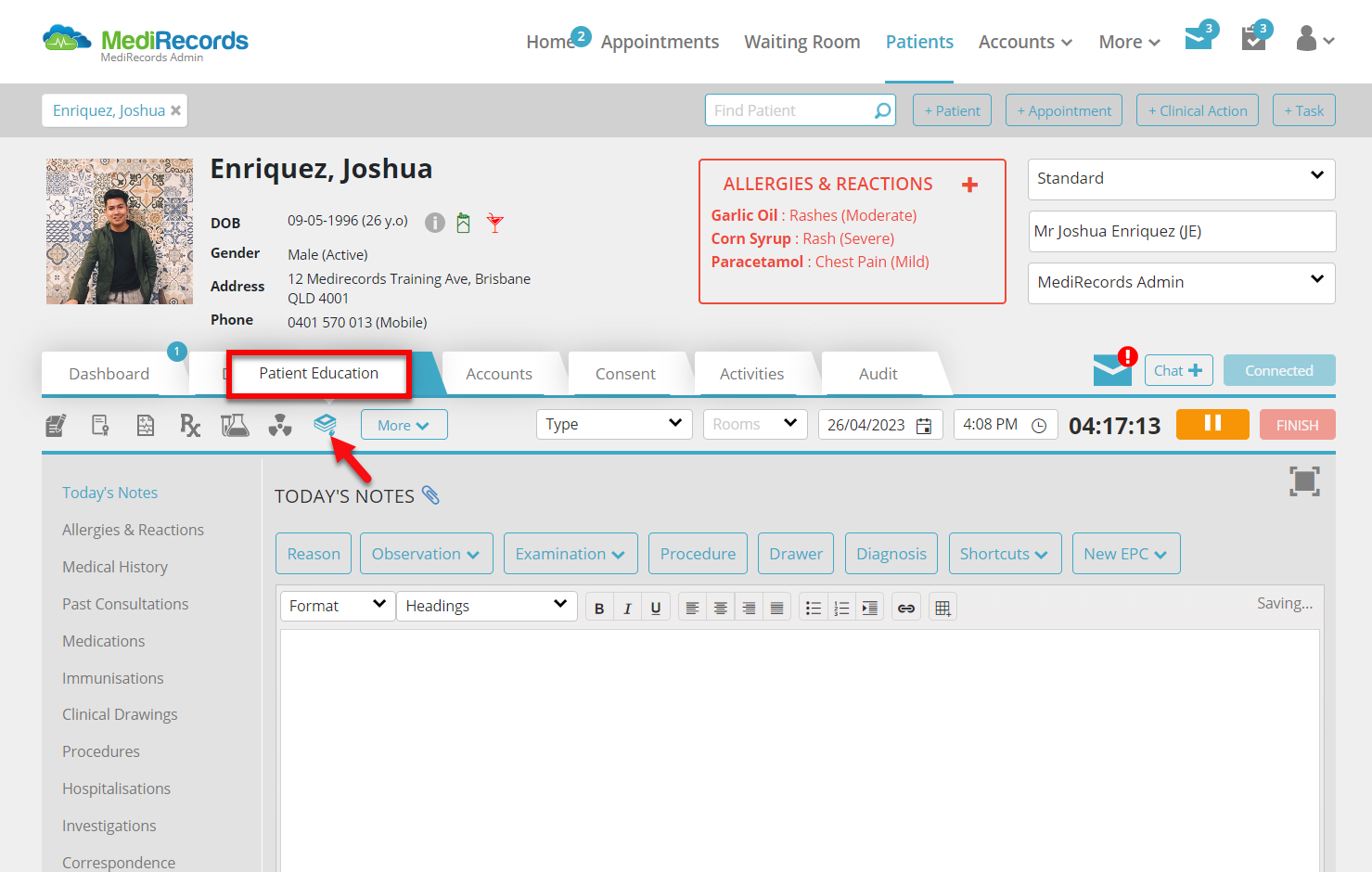Click the certificate document icon
This screenshot has width=1372, height=872.
coord(101,425)
